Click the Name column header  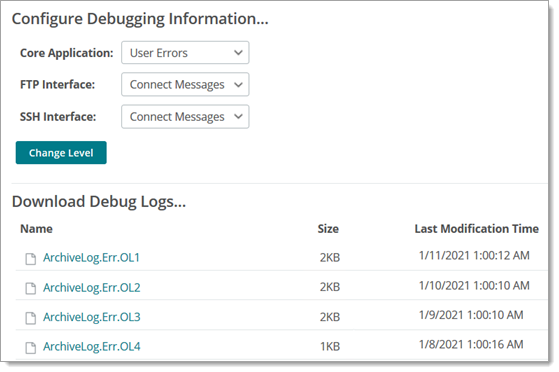36,229
